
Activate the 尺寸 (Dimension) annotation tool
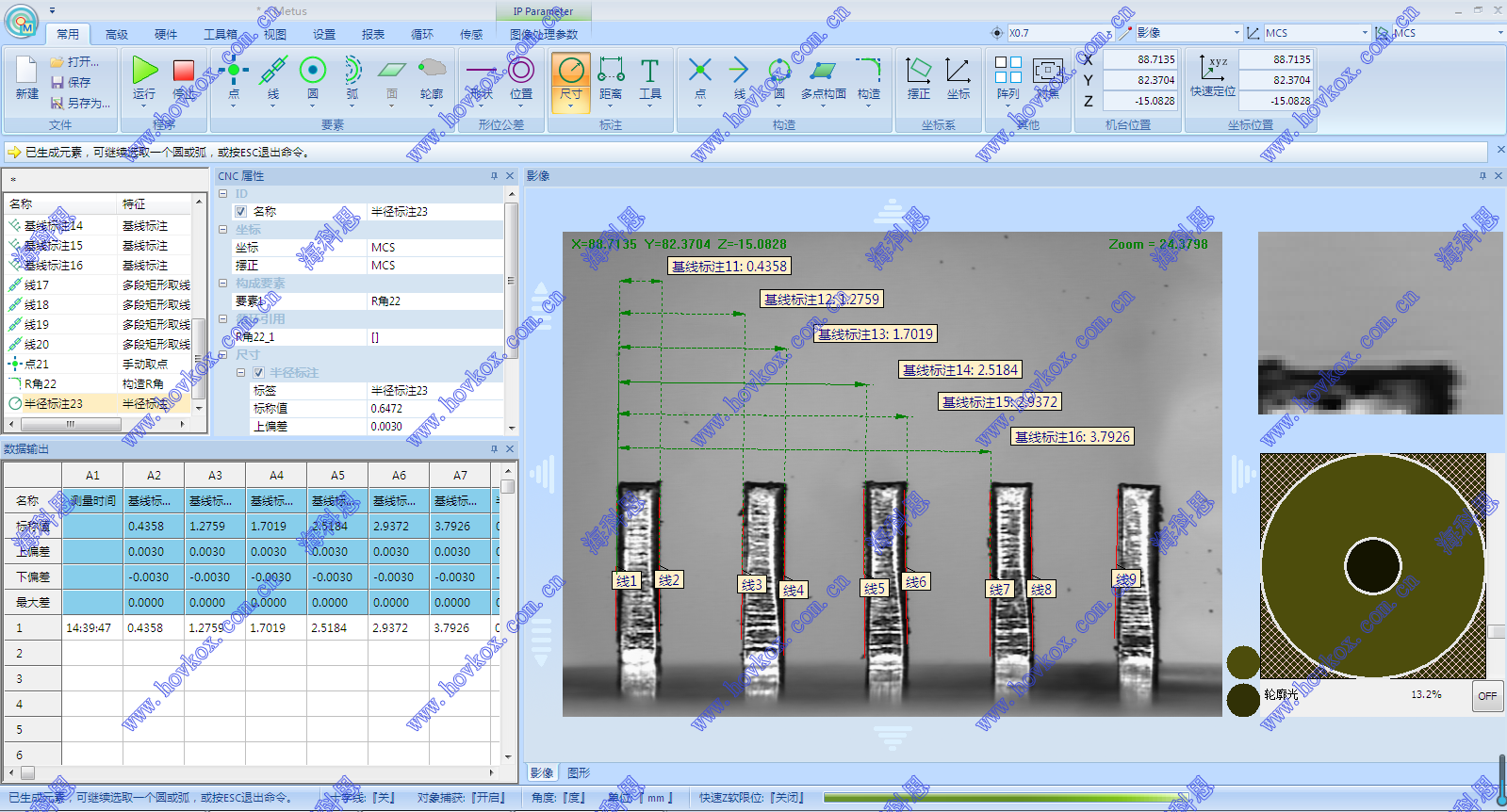coord(571,72)
